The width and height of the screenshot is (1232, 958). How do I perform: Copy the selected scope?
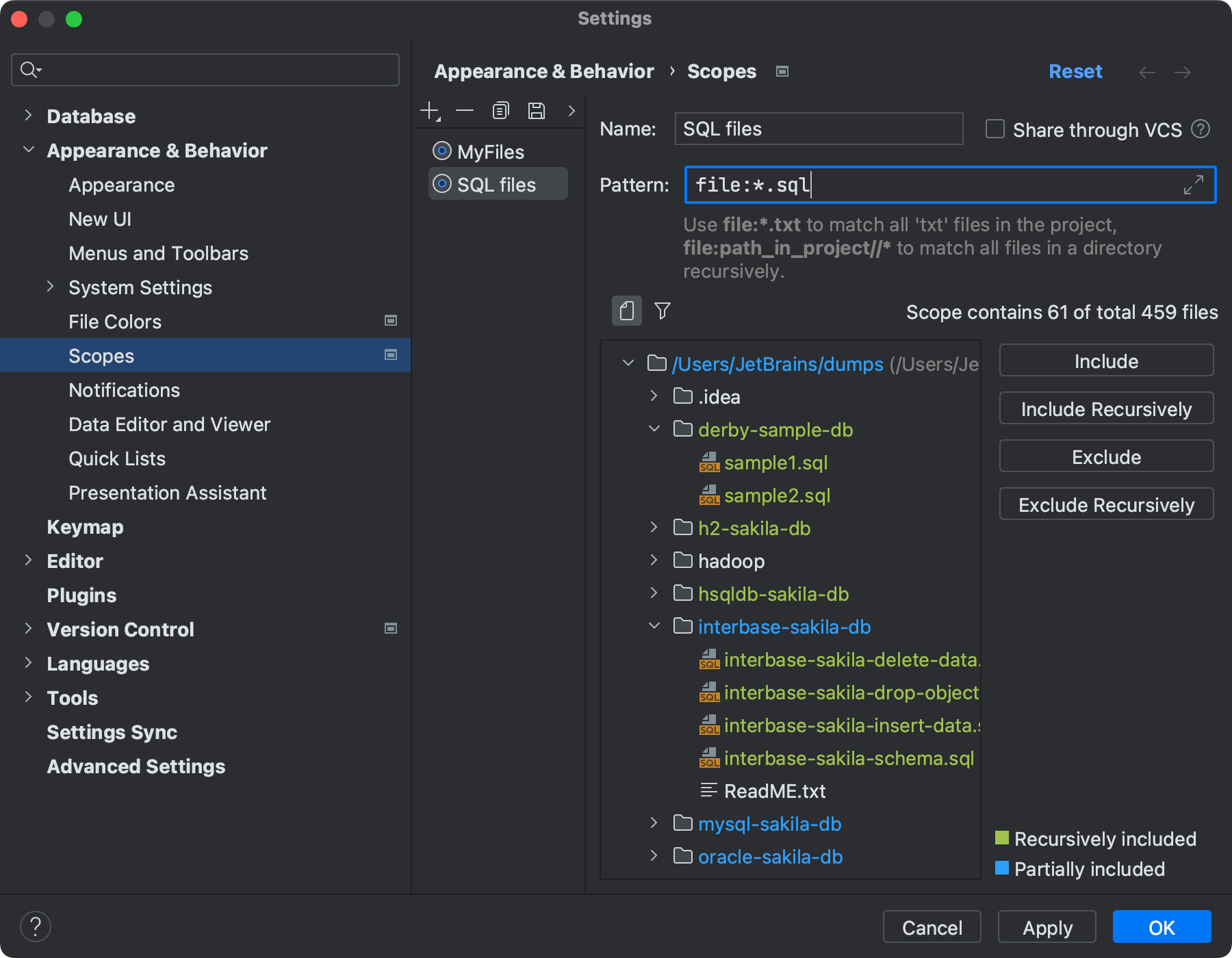[501, 110]
